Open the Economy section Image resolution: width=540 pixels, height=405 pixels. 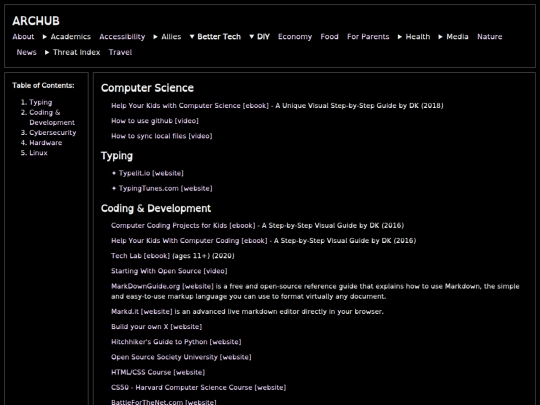[x=295, y=37]
